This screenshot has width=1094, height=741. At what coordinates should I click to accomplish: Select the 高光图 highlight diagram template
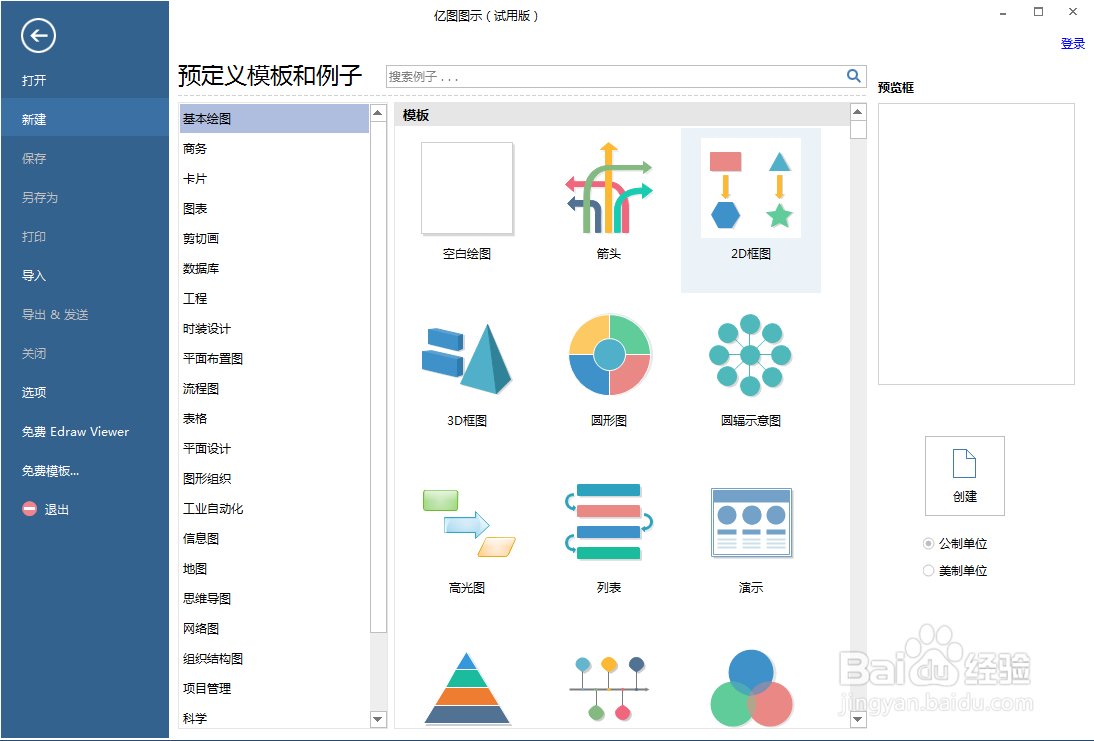pos(469,523)
